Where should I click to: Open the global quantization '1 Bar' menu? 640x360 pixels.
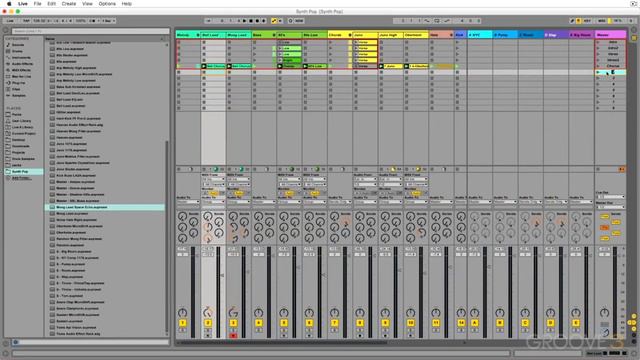108,21
